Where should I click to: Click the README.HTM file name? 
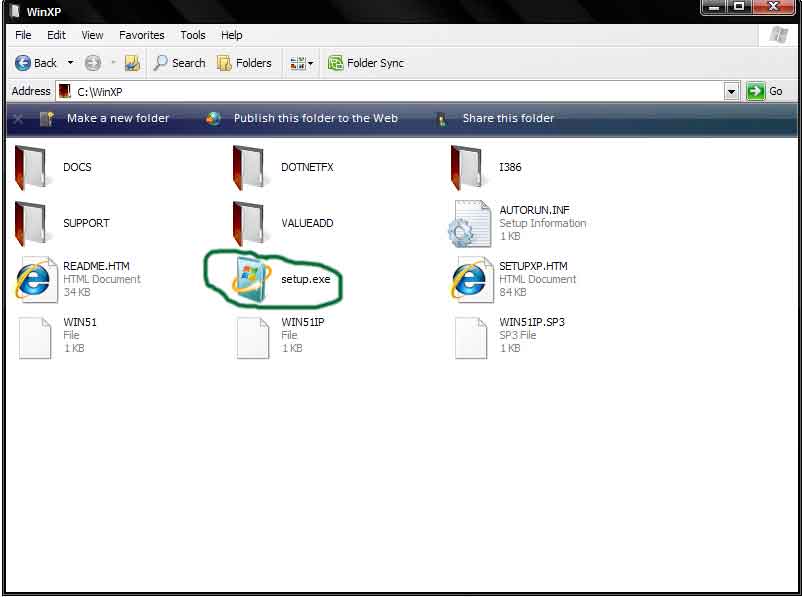point(96,266)
